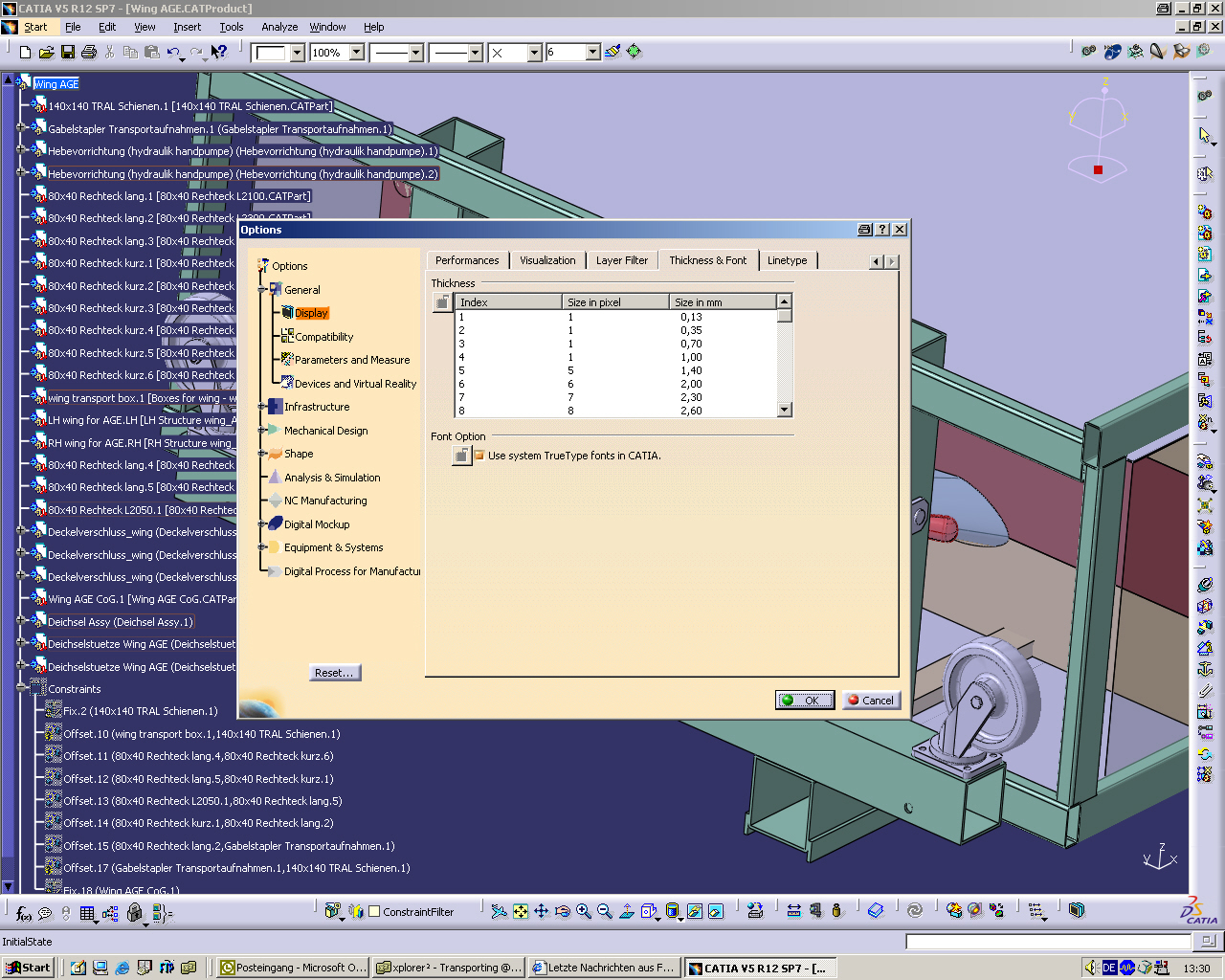Select Compatibility in Options tree
The width and height of the screenshot is (1225, 980).
click(x=324, y=337)
